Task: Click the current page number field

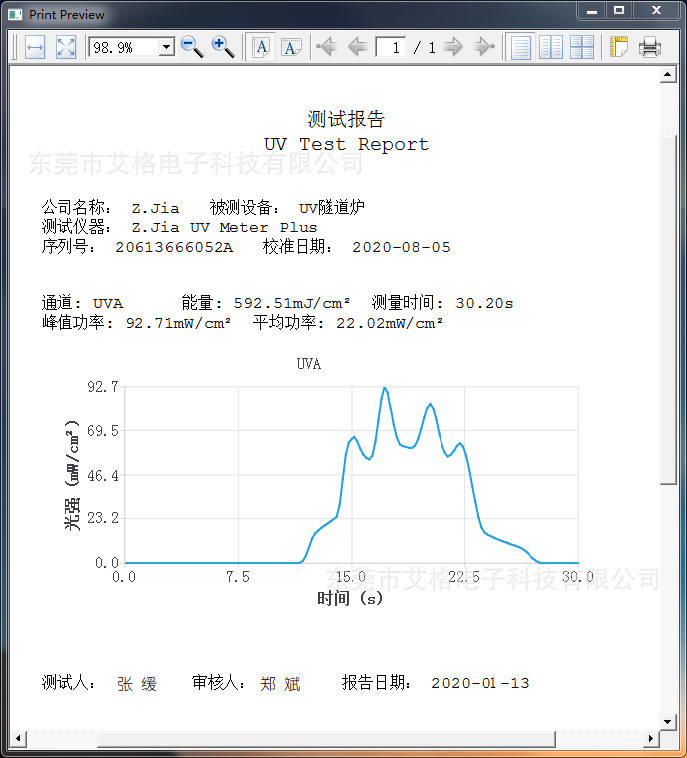Action: pyautogui.click(x=391, y=47)
